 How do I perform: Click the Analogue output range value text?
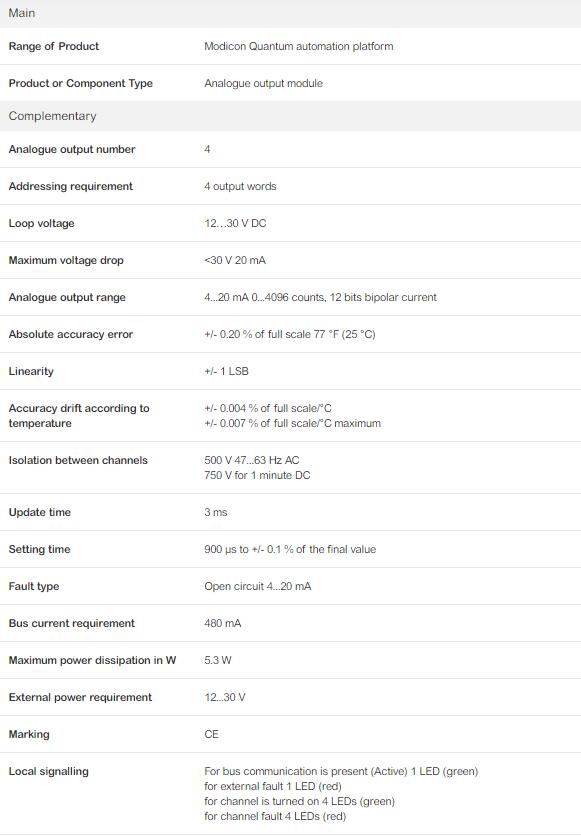(320, 297)
